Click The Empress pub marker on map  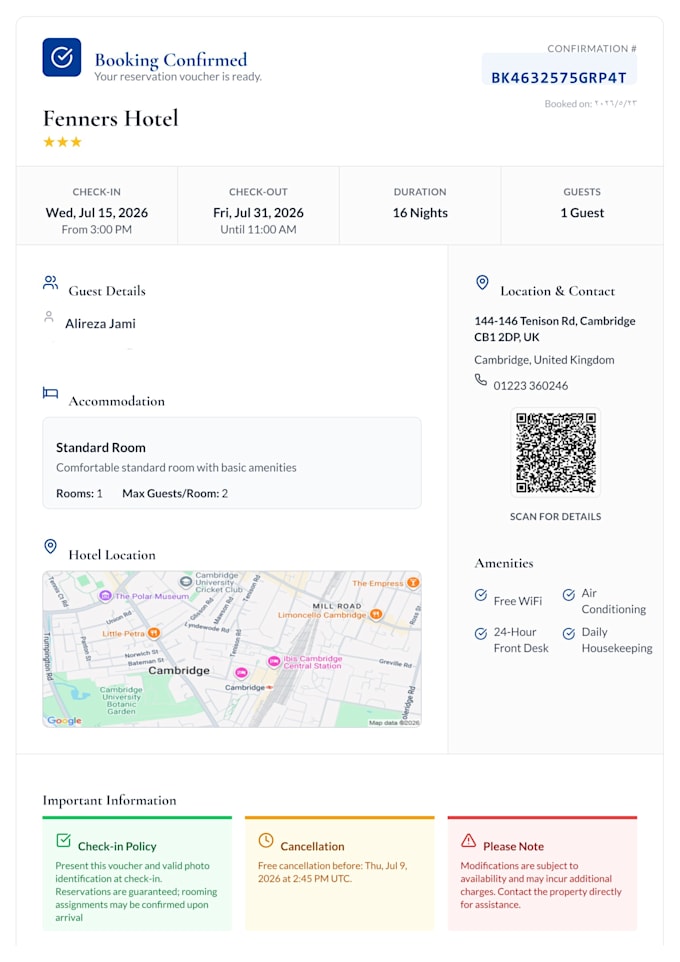click(x=414, y=582)
